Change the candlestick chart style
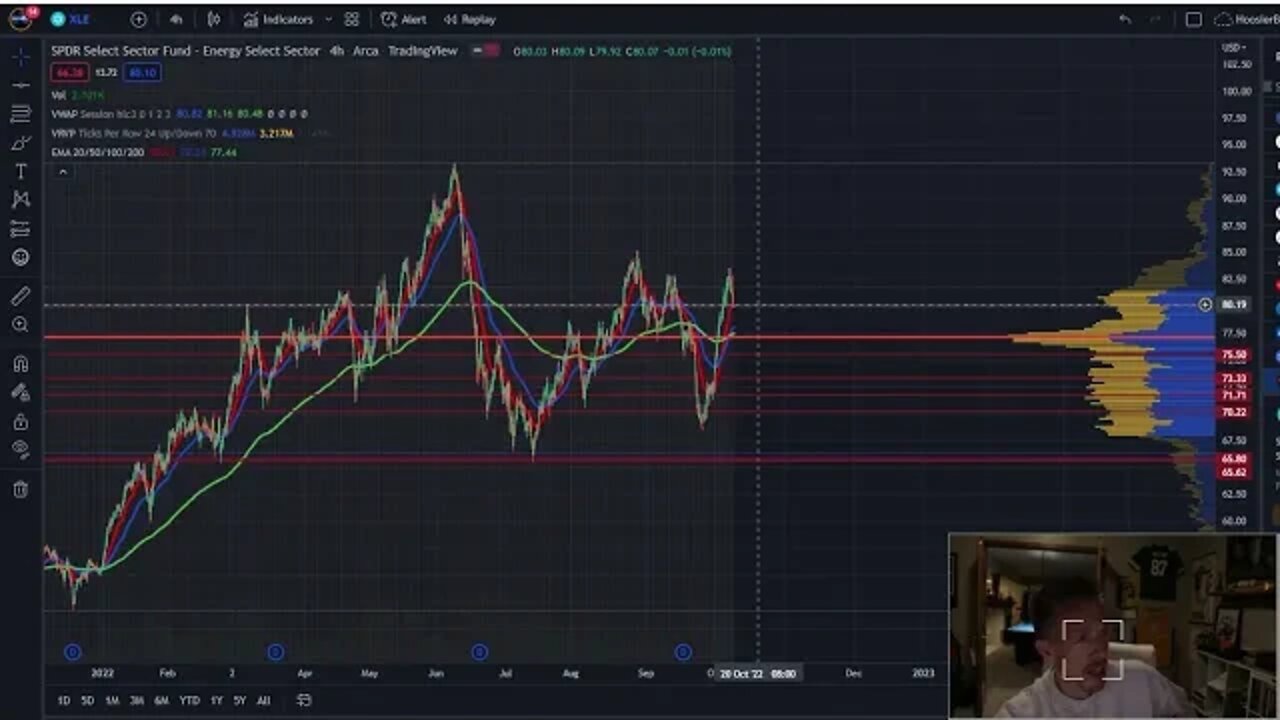The width and height of the screenshot is (1280, 720). [214, 19]
